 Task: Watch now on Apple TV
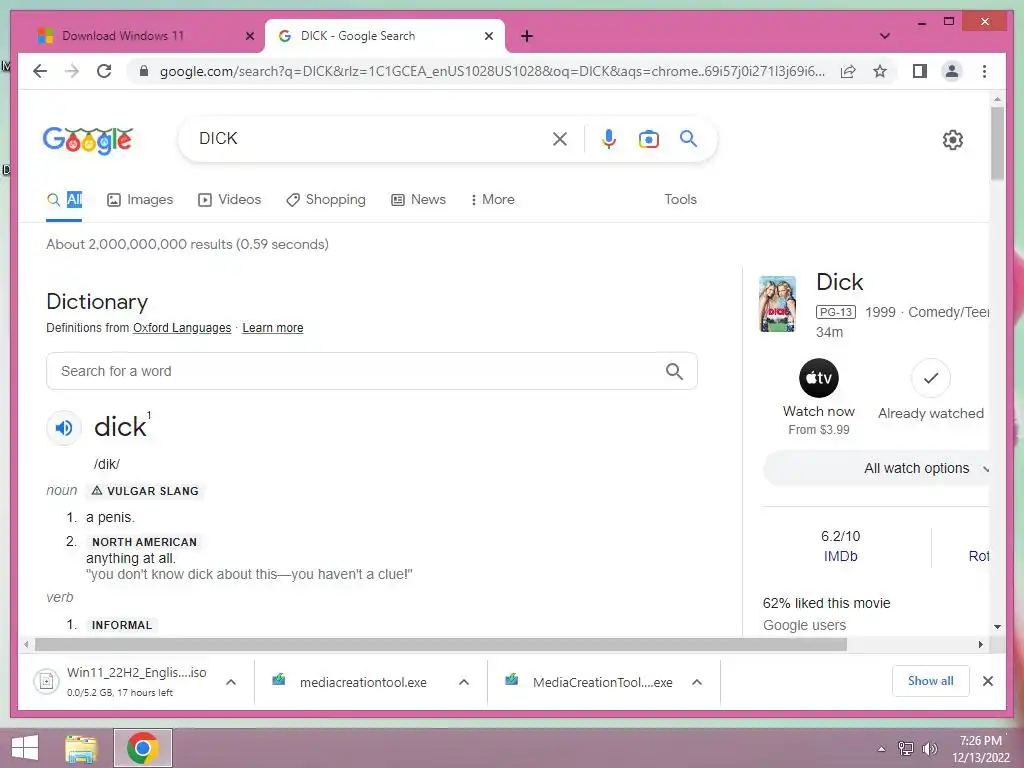819,397
